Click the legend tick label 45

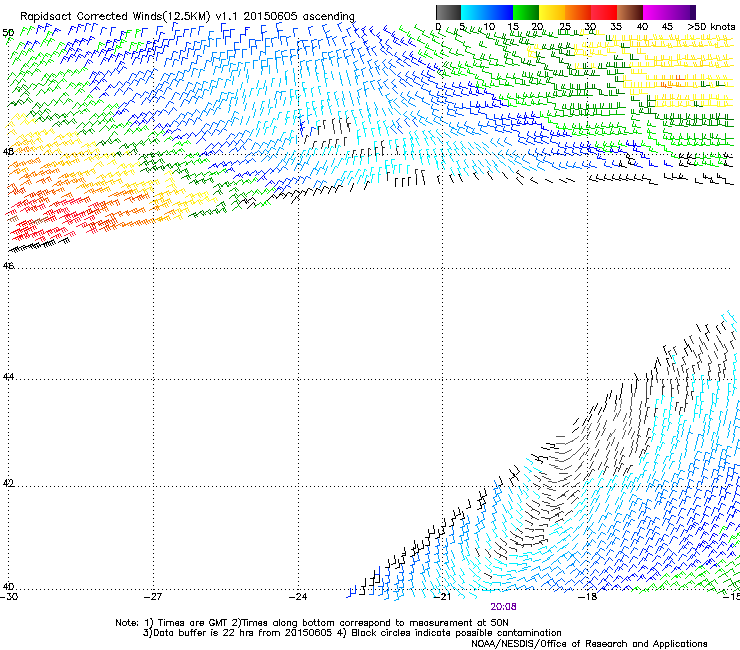[667, 26]
